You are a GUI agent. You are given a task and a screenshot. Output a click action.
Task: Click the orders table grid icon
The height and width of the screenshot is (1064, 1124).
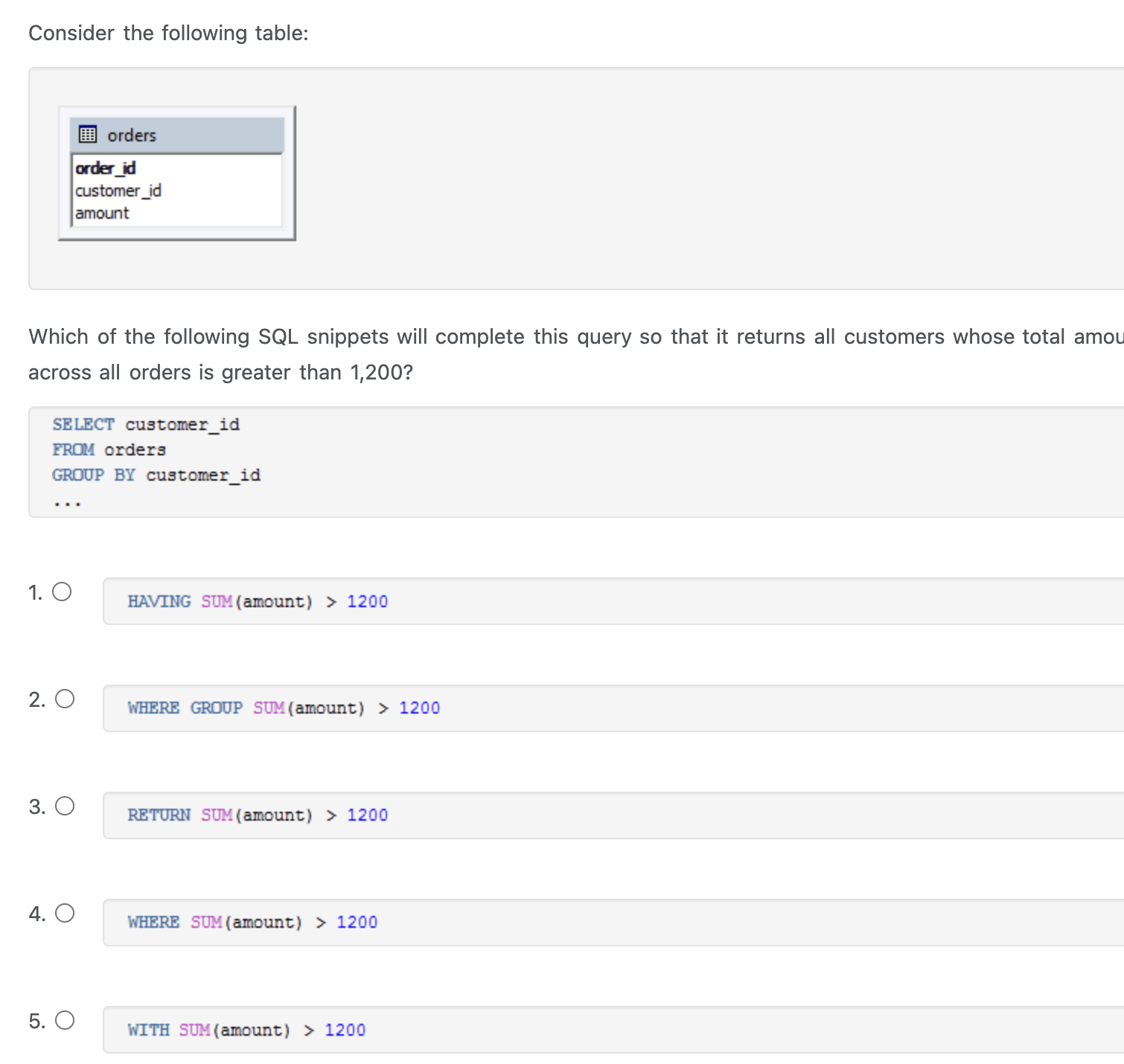[x=88, y=134]
